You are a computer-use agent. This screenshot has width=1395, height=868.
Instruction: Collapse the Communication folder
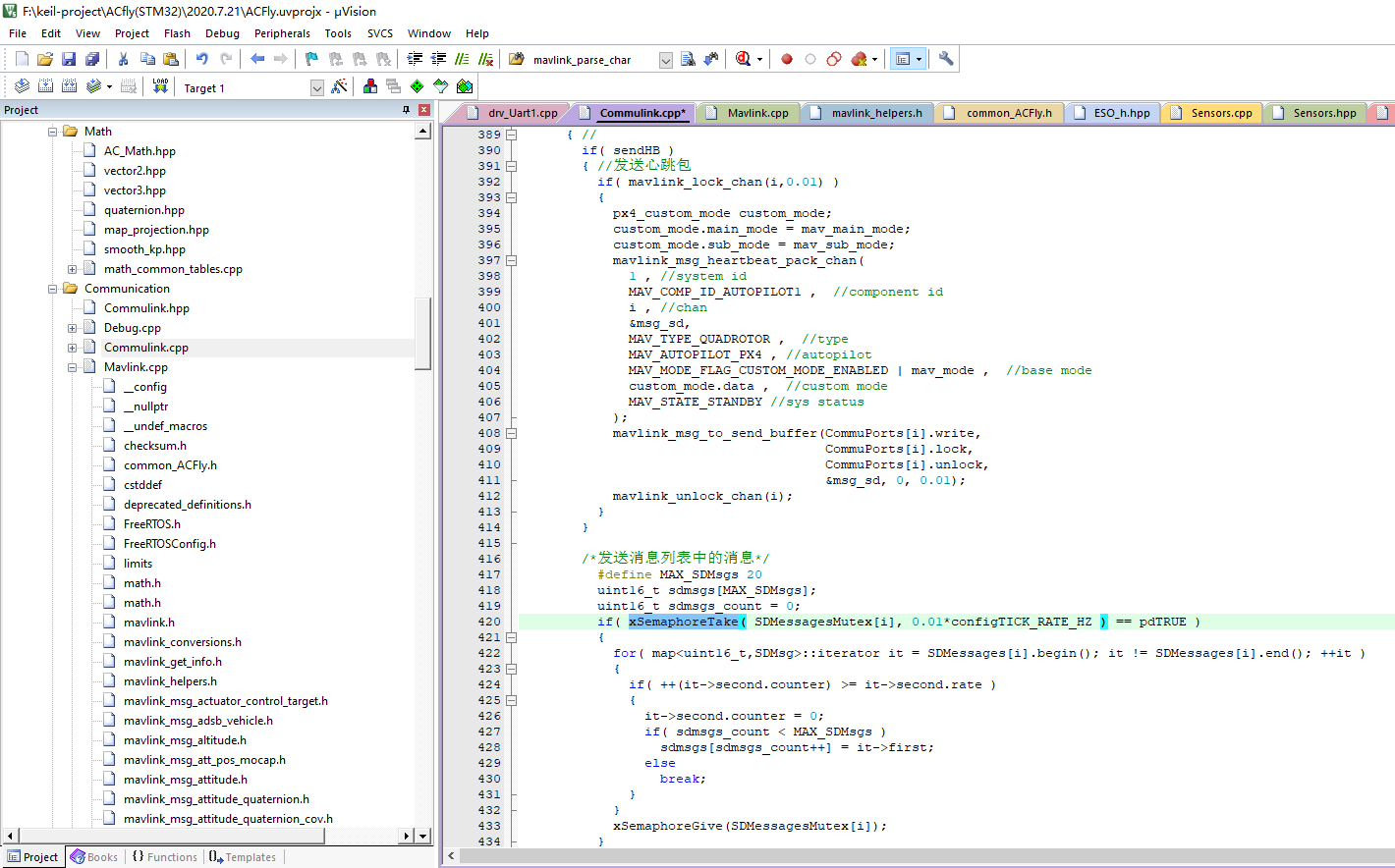[53, 288]
